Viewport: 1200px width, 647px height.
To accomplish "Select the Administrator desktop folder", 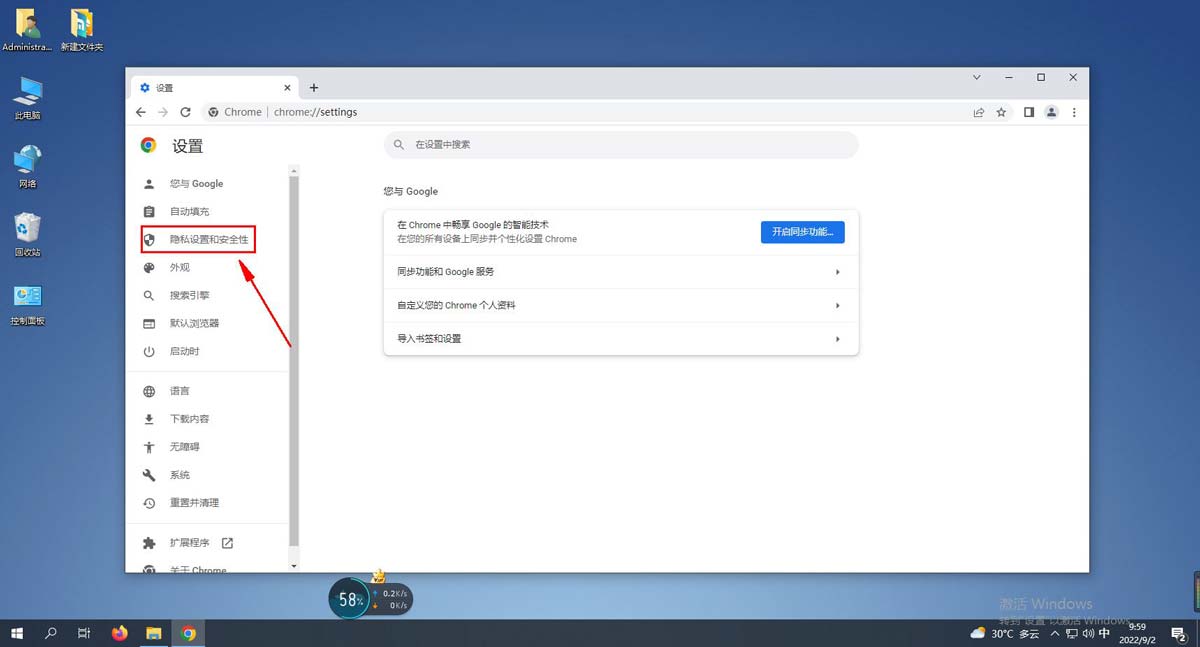I will tap(27, 30).
